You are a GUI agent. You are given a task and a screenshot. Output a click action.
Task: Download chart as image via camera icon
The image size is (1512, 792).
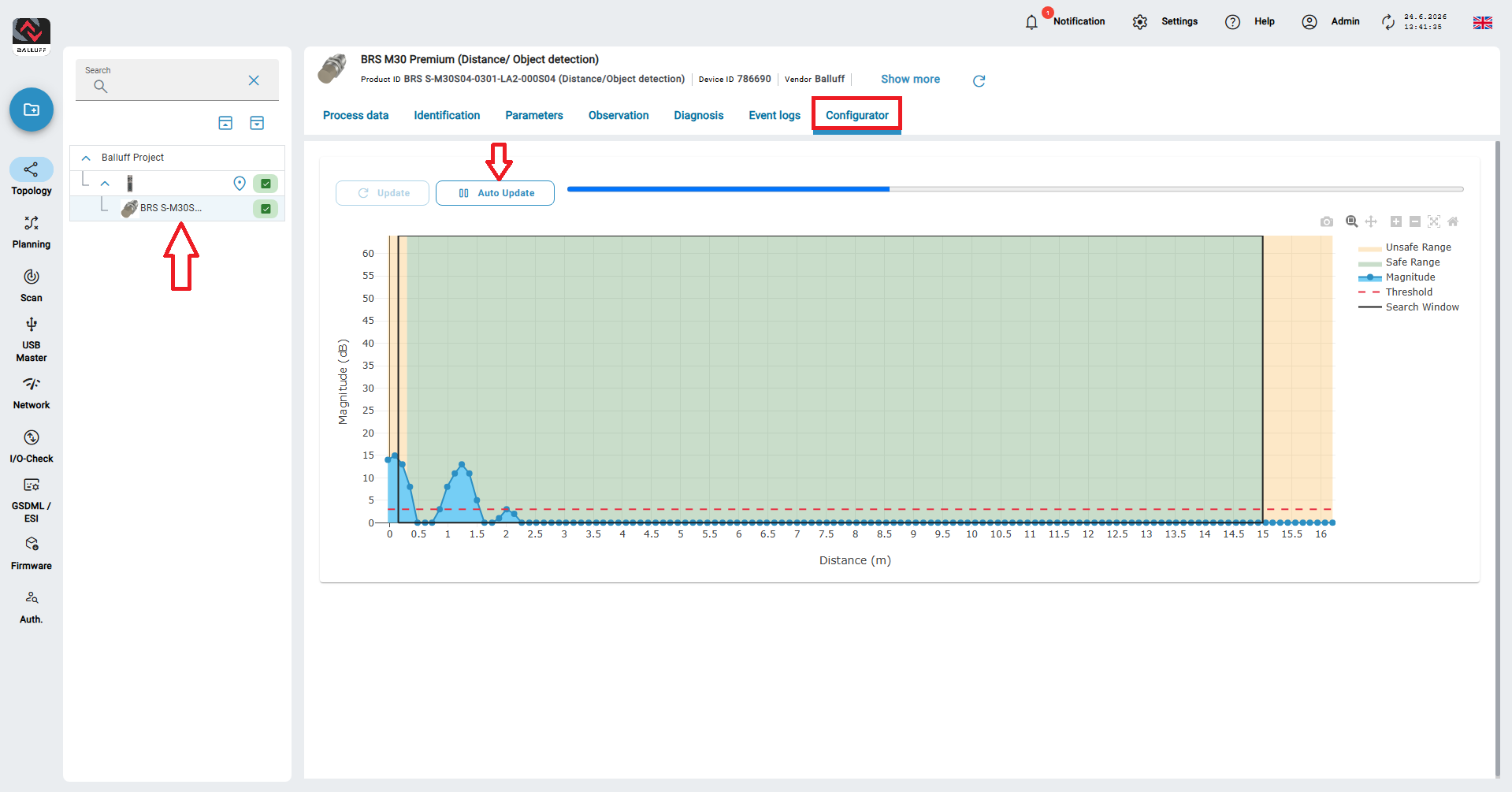[x=1327, y=221]
